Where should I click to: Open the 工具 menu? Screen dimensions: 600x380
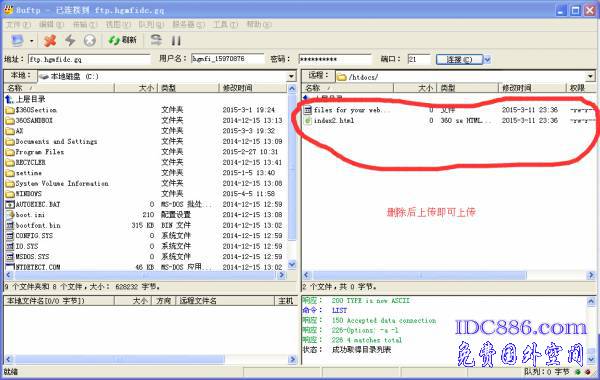(225, 24)
